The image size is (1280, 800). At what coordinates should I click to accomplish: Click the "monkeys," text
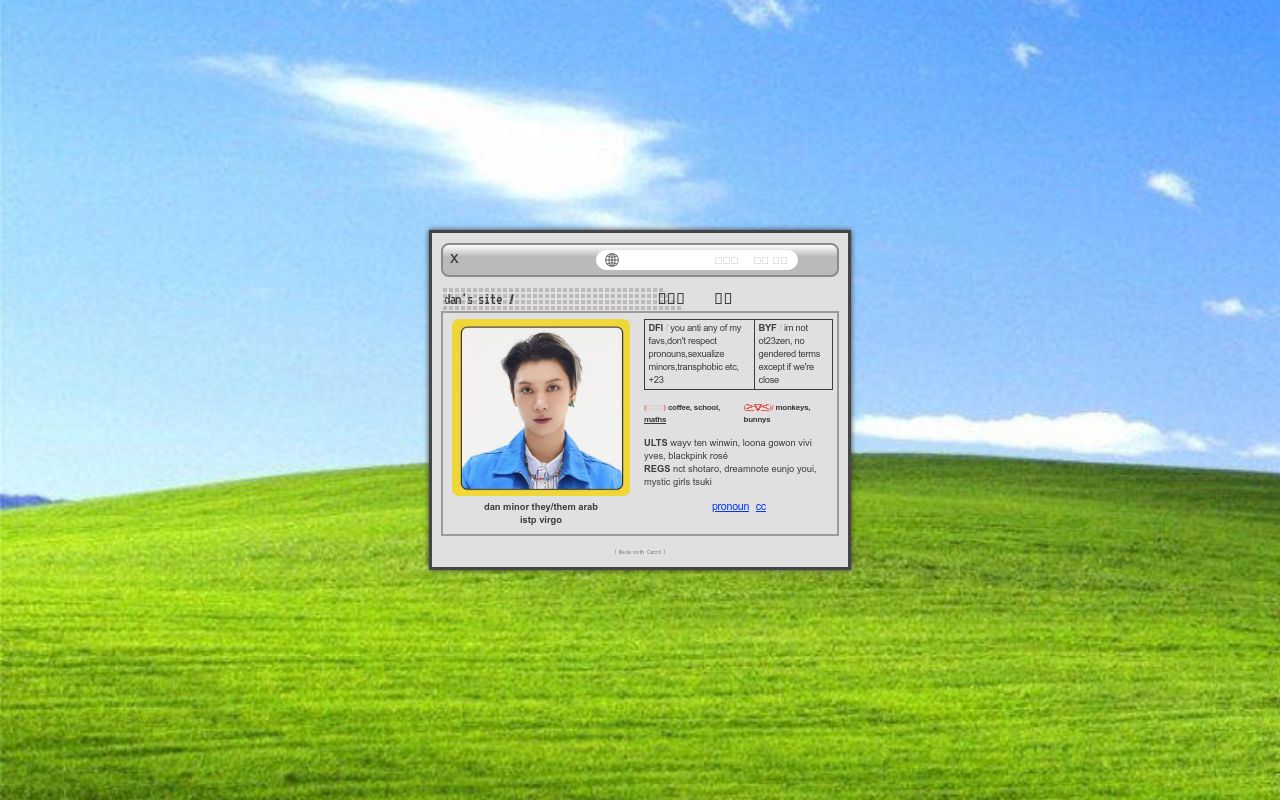(793, 408)
